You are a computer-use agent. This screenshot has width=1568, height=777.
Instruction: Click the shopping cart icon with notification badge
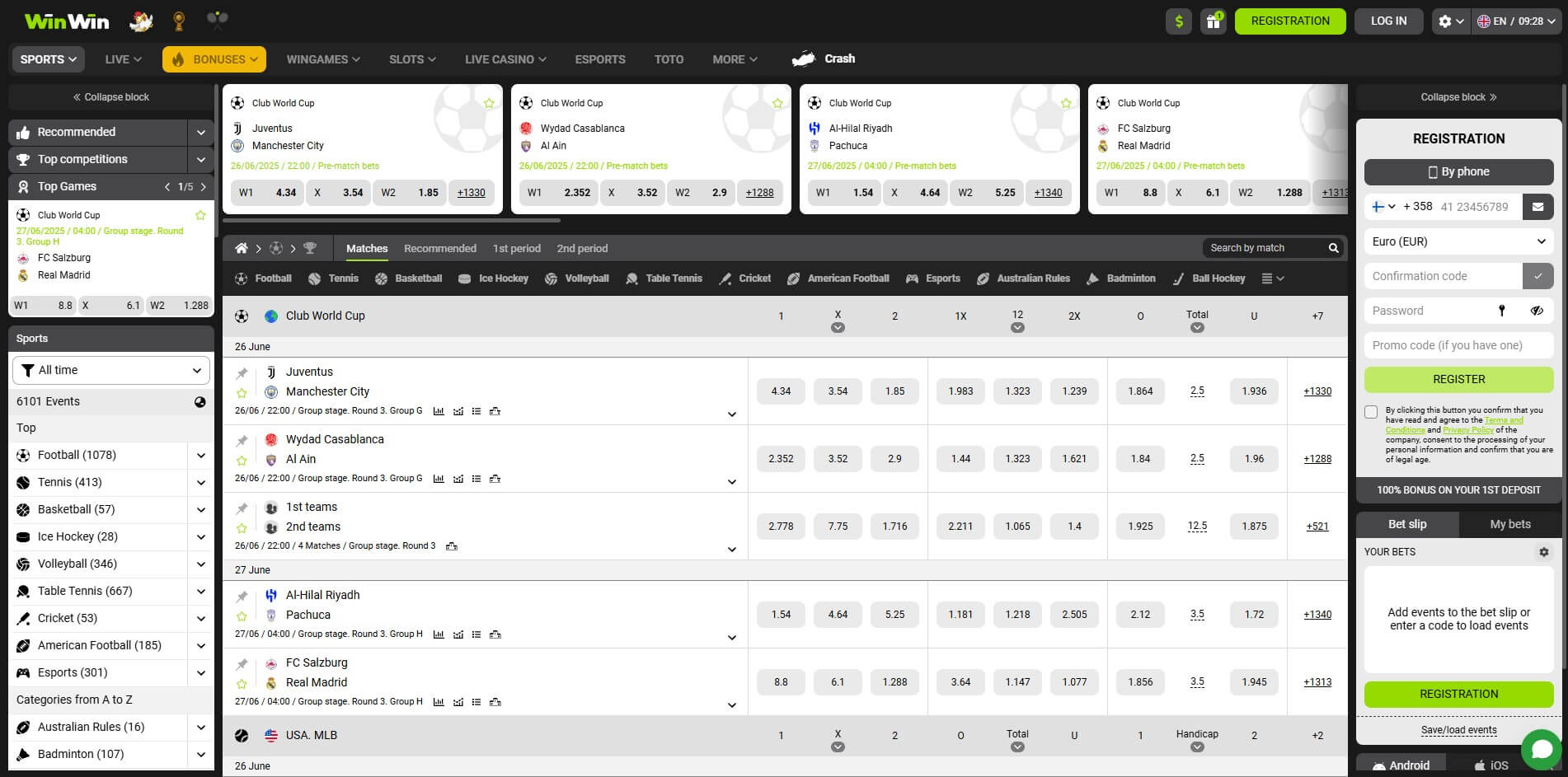[x=1213, y=21]
